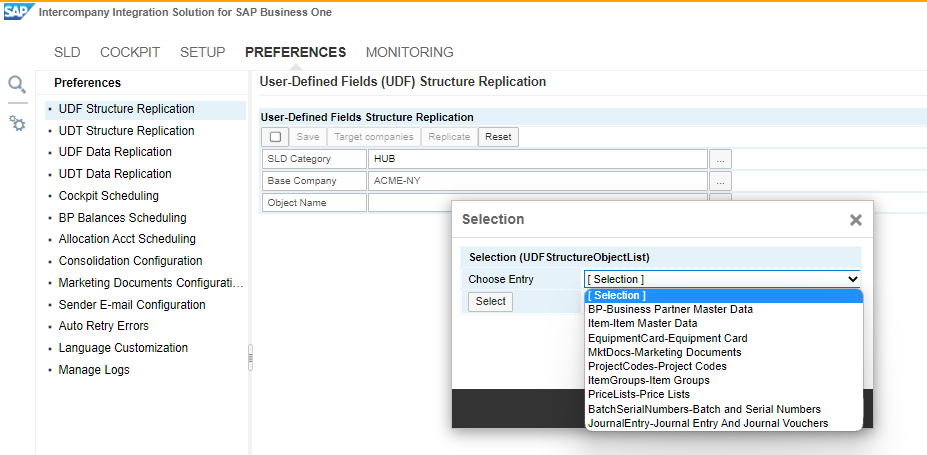Open UDT Structure Replication preference
Image resolution: width=927 pixels, height=455 pixels.
click(x=126, y=131)
